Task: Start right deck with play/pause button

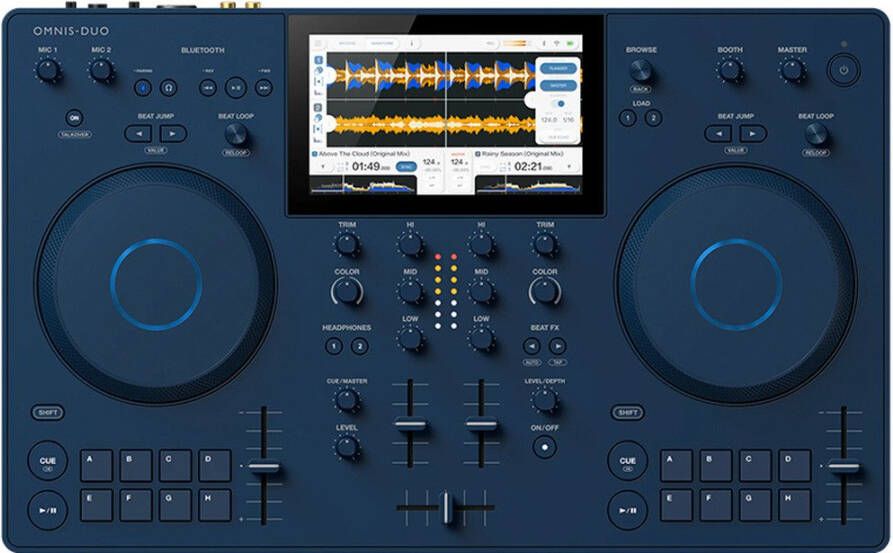Action: click(x=628, y=510)
